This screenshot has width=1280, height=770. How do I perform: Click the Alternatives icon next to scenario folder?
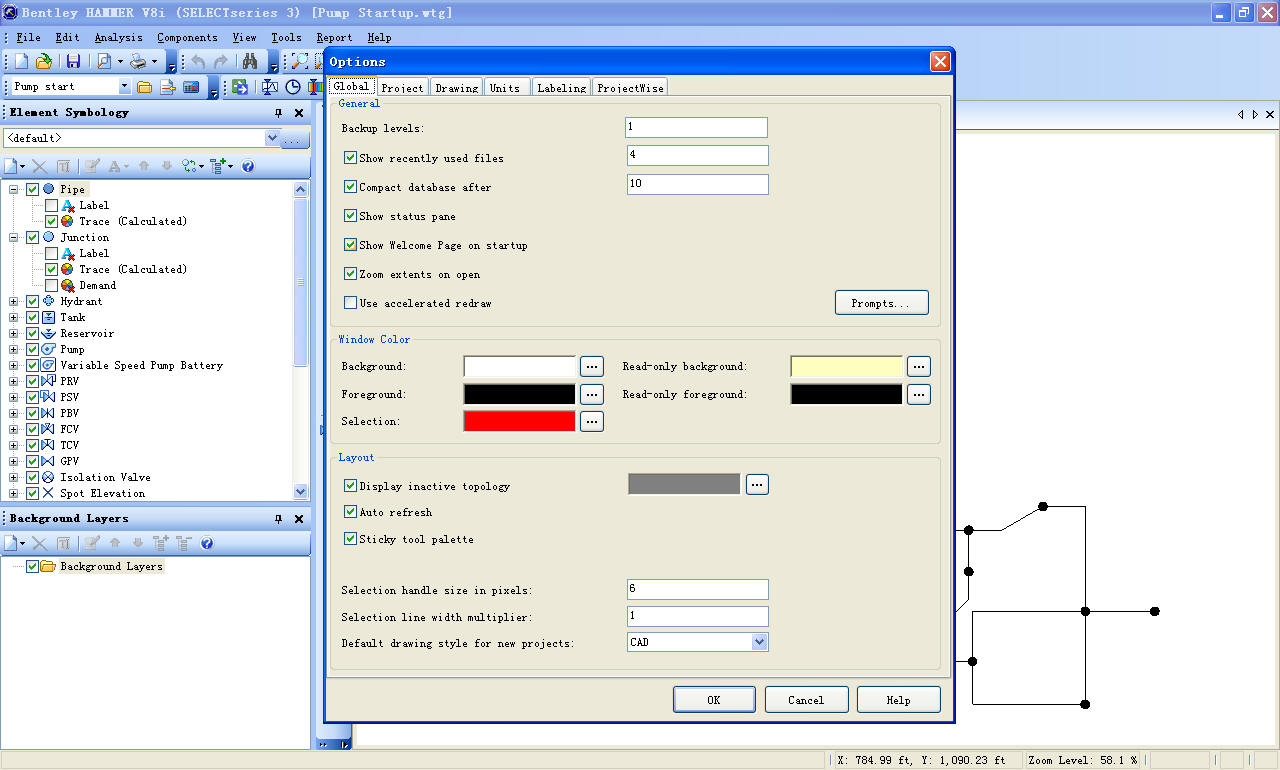tap(168, 87)
